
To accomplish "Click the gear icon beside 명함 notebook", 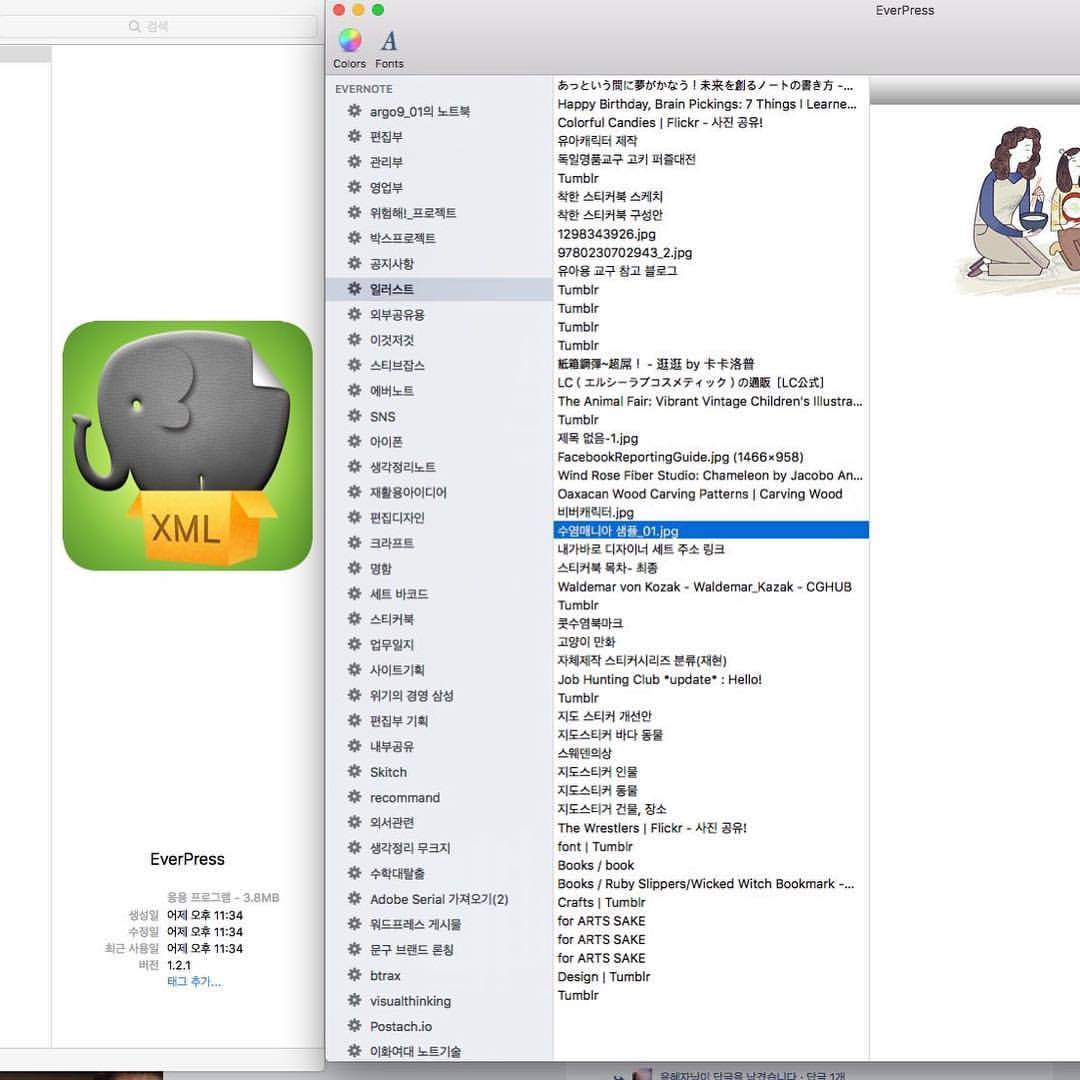I will (354, 568).
